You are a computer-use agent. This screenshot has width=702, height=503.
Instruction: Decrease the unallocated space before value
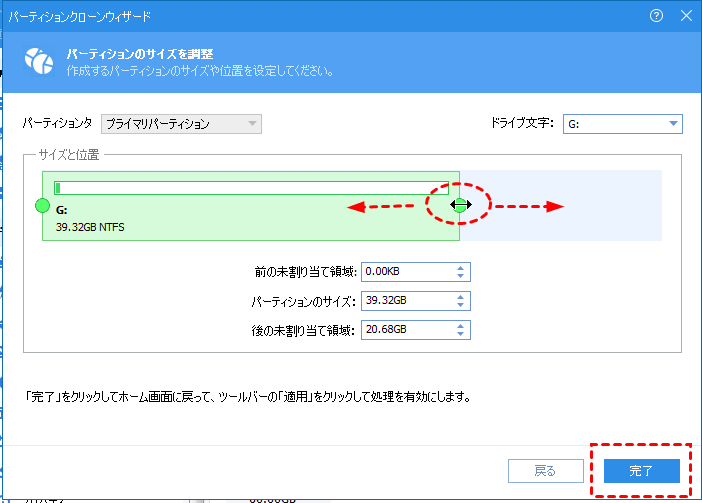click(x=460, y=276)
